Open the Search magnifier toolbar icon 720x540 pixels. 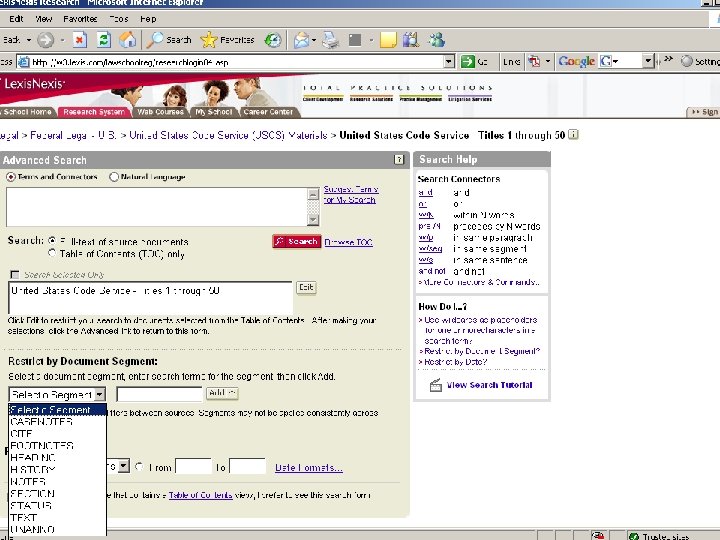155,40
